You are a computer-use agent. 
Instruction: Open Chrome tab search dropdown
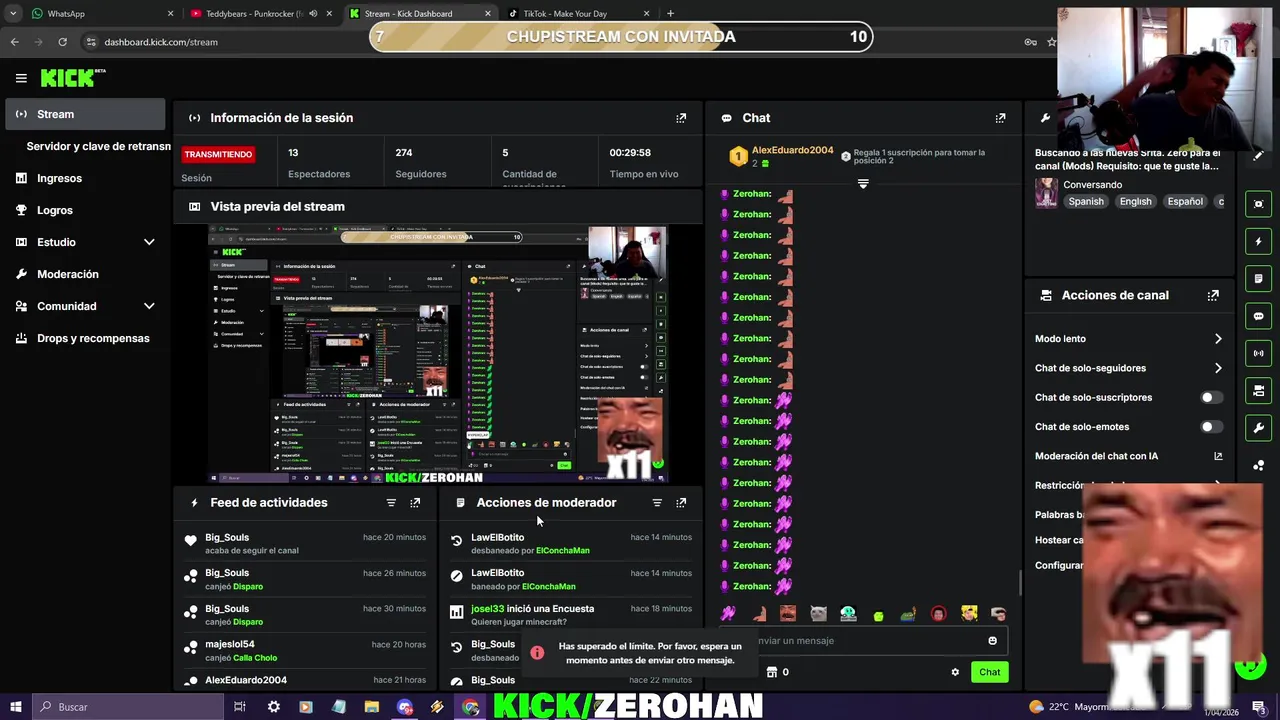click(x=13, y=14)
